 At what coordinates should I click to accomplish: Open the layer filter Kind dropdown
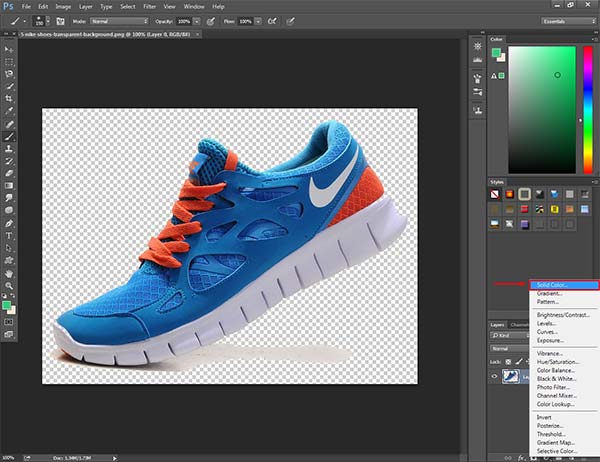pos(510,335)
